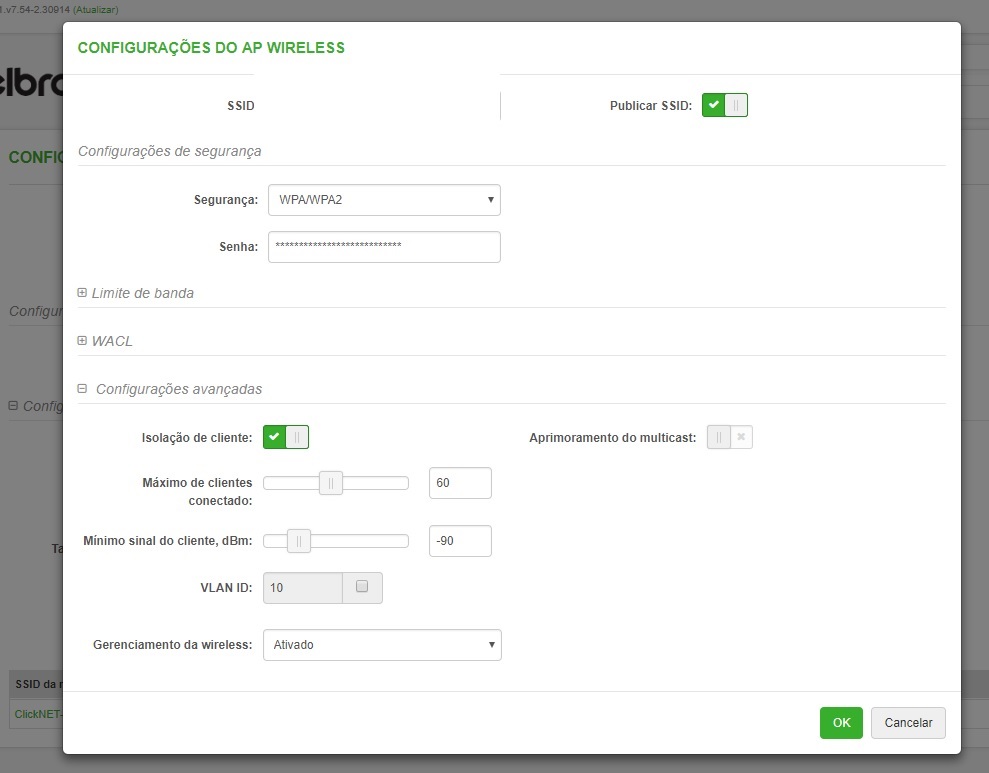
Task: Click the minimum signal dBm value field
Action: point(460,541)
